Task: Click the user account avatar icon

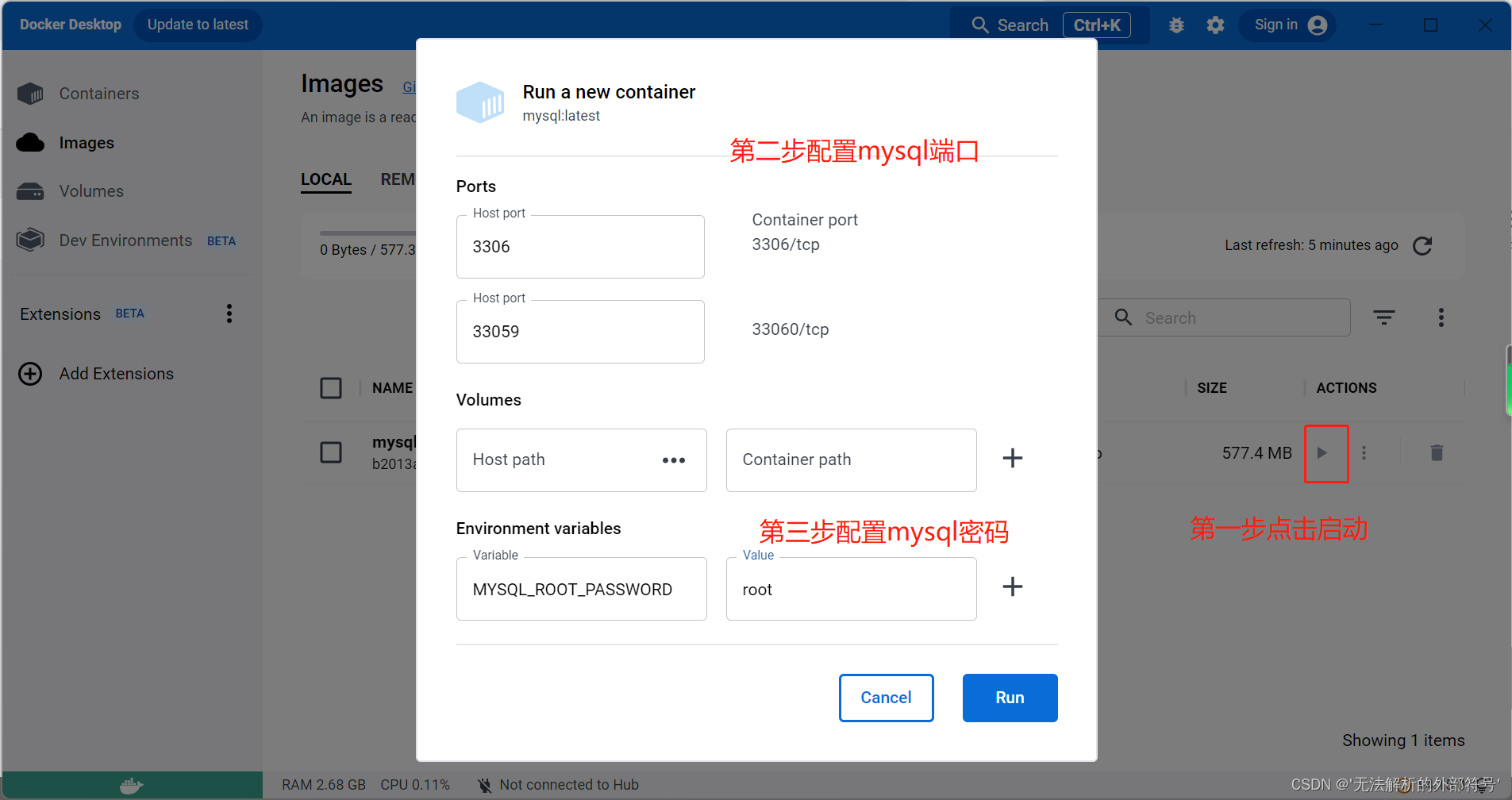Action: (1318, 25)
